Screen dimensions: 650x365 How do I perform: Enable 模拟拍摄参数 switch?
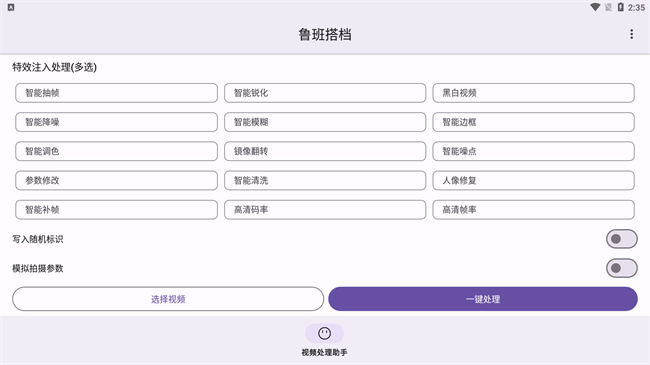[621, 268]
